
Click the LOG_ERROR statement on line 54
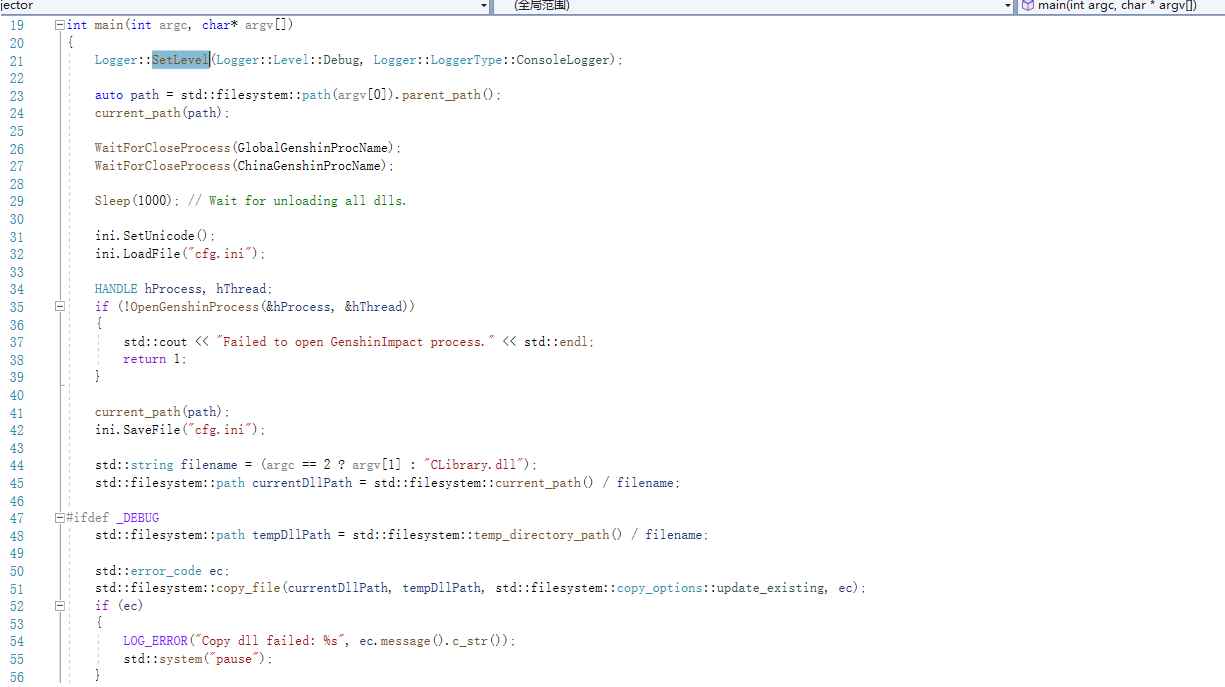tap(155, 640)
